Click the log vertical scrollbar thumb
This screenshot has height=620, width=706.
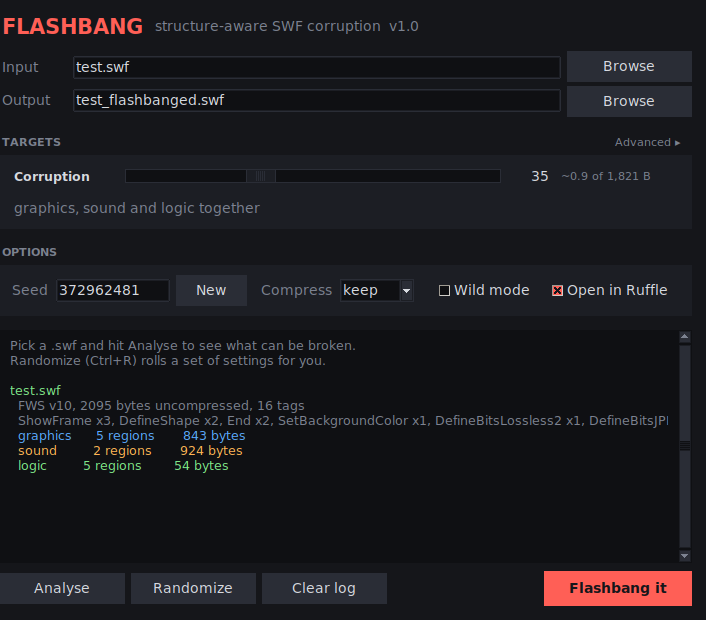coord(685,446)
